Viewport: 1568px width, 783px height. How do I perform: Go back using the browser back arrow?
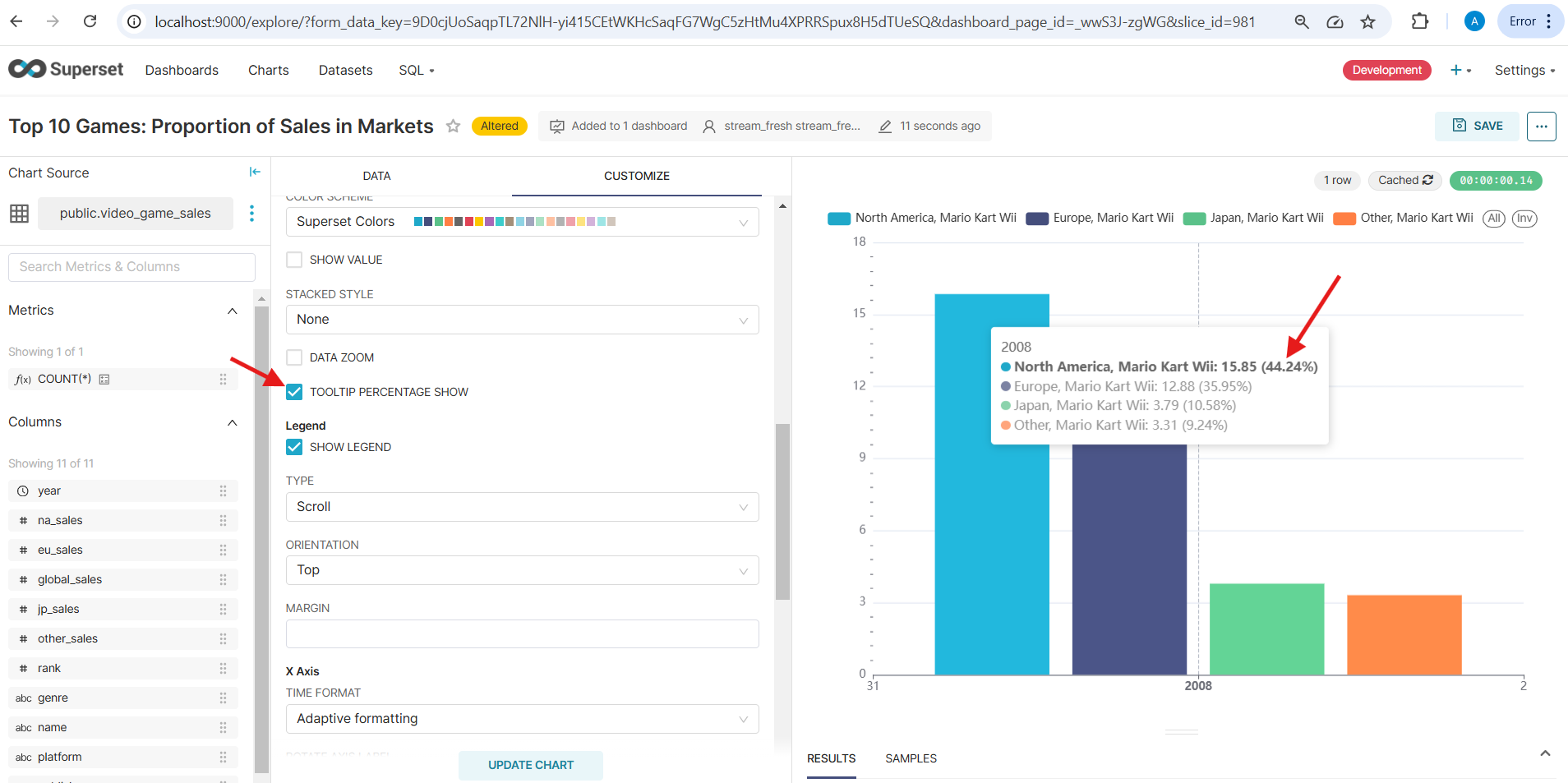pos(16,21)
